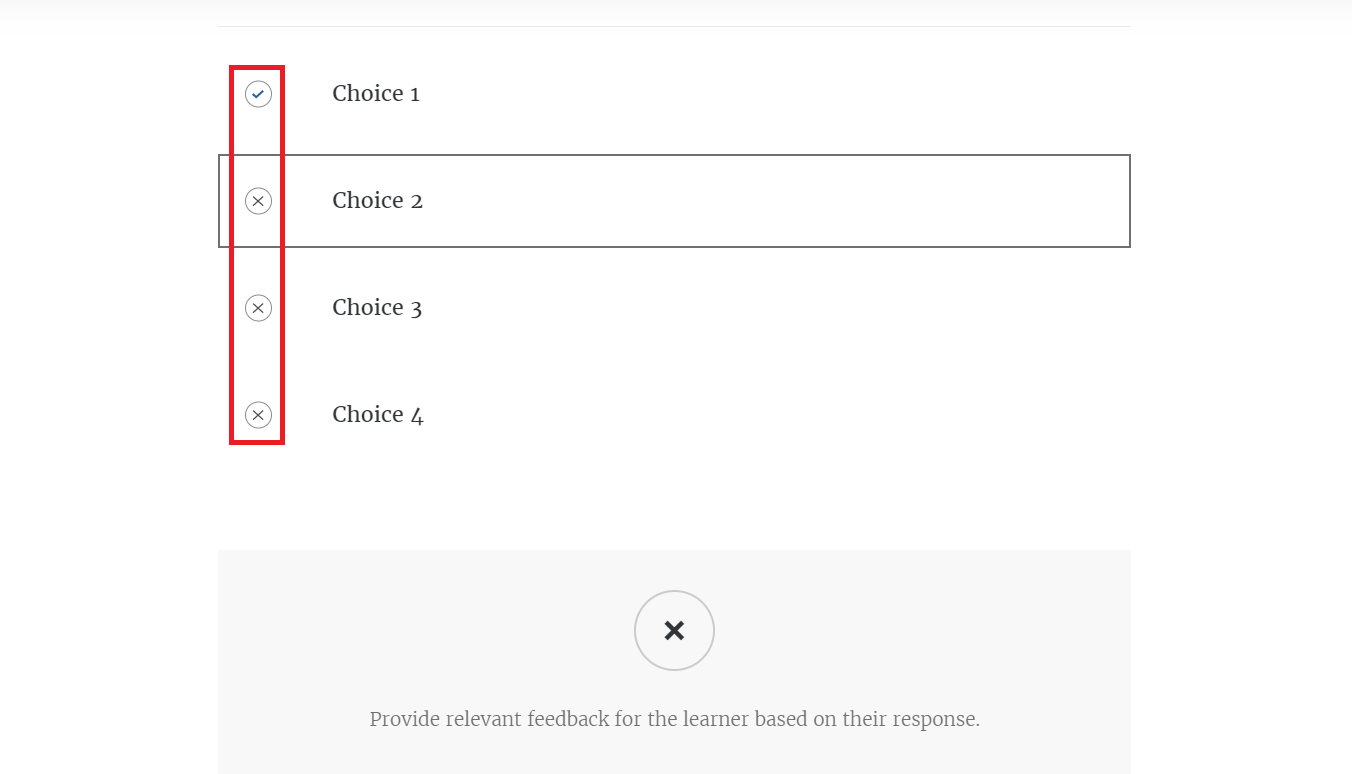Edit the learner feedback placeholder text
Image resolution: width=1352 pixels, height=774 pixels.
tap(674, 719)
